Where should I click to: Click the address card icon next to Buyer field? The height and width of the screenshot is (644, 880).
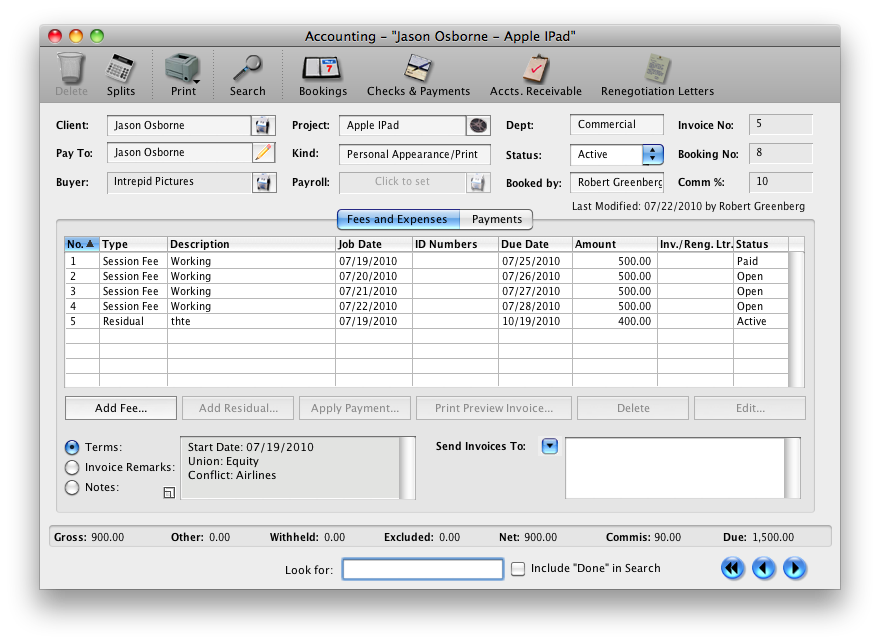pos(264,182)
